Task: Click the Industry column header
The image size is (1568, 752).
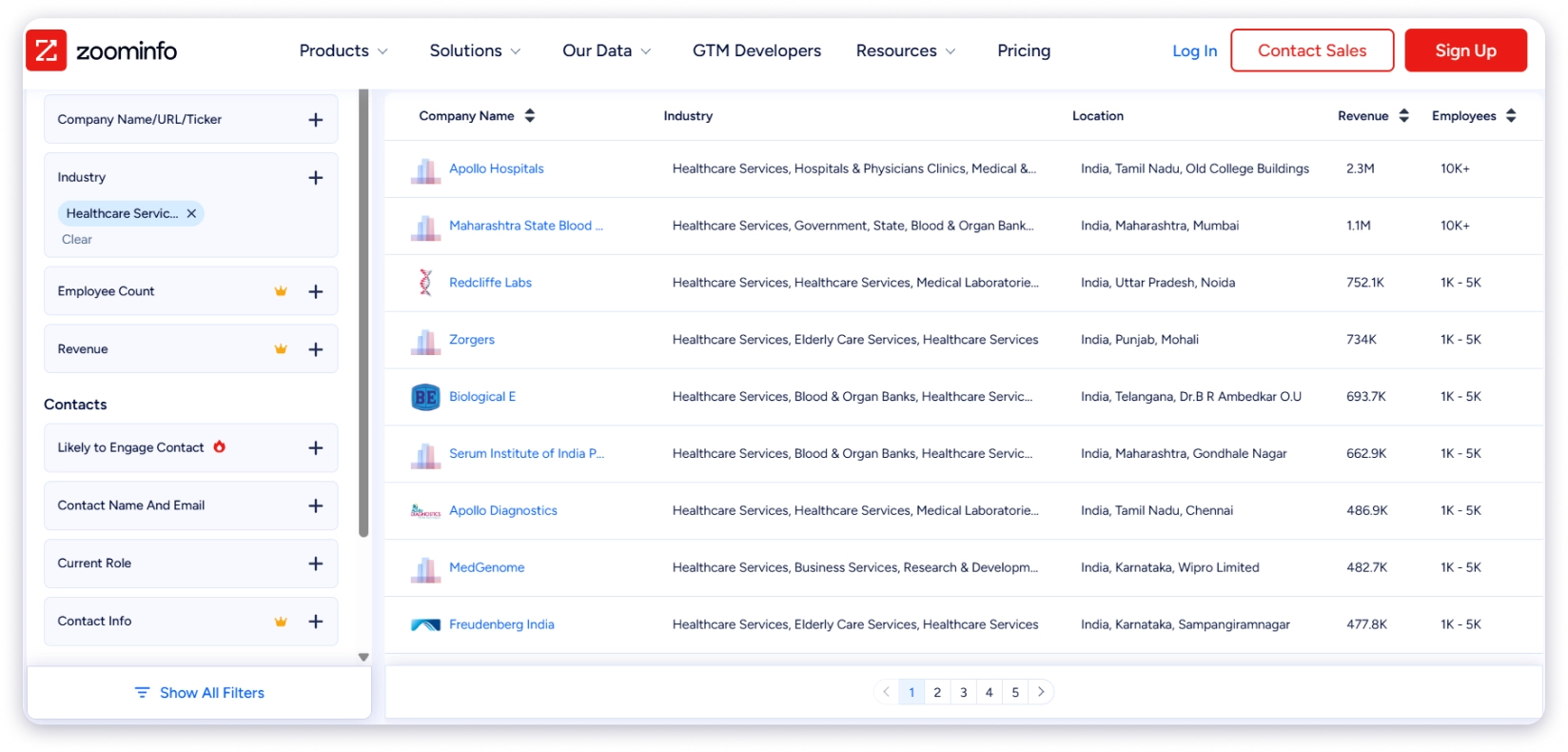Action: [688, 116]
